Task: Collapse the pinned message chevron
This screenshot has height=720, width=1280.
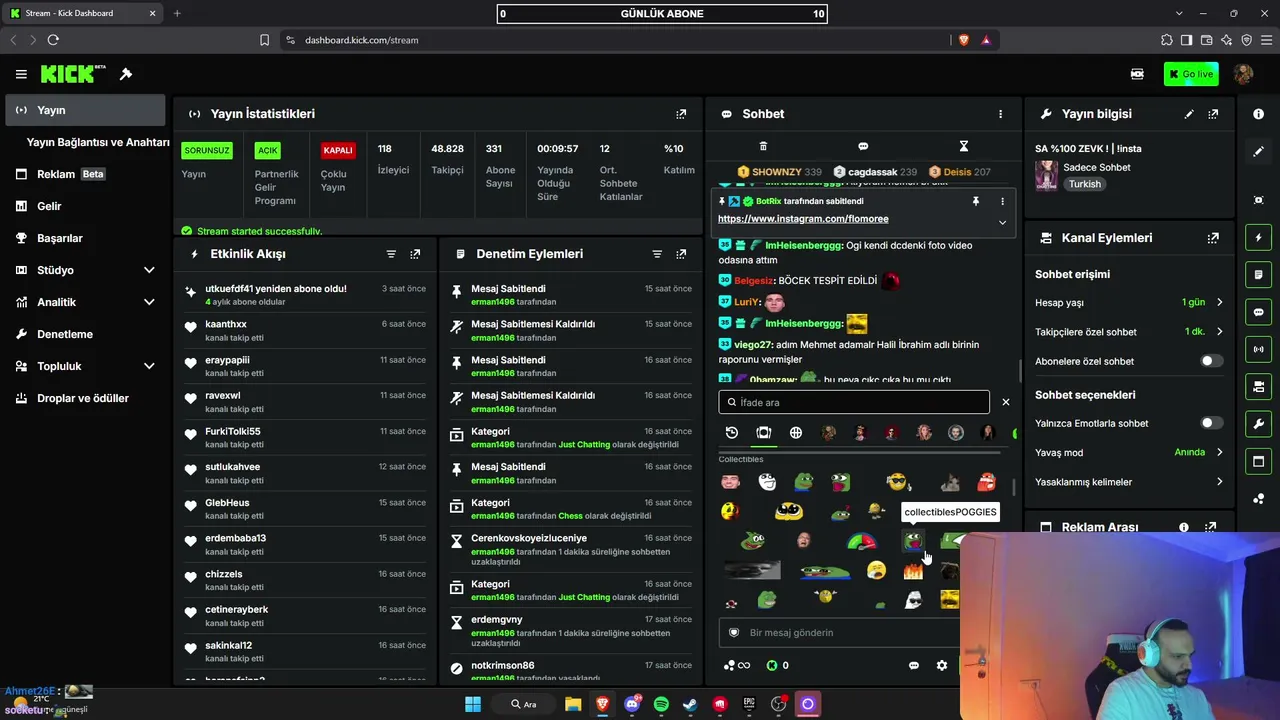Action: [x=1002, y=222]
